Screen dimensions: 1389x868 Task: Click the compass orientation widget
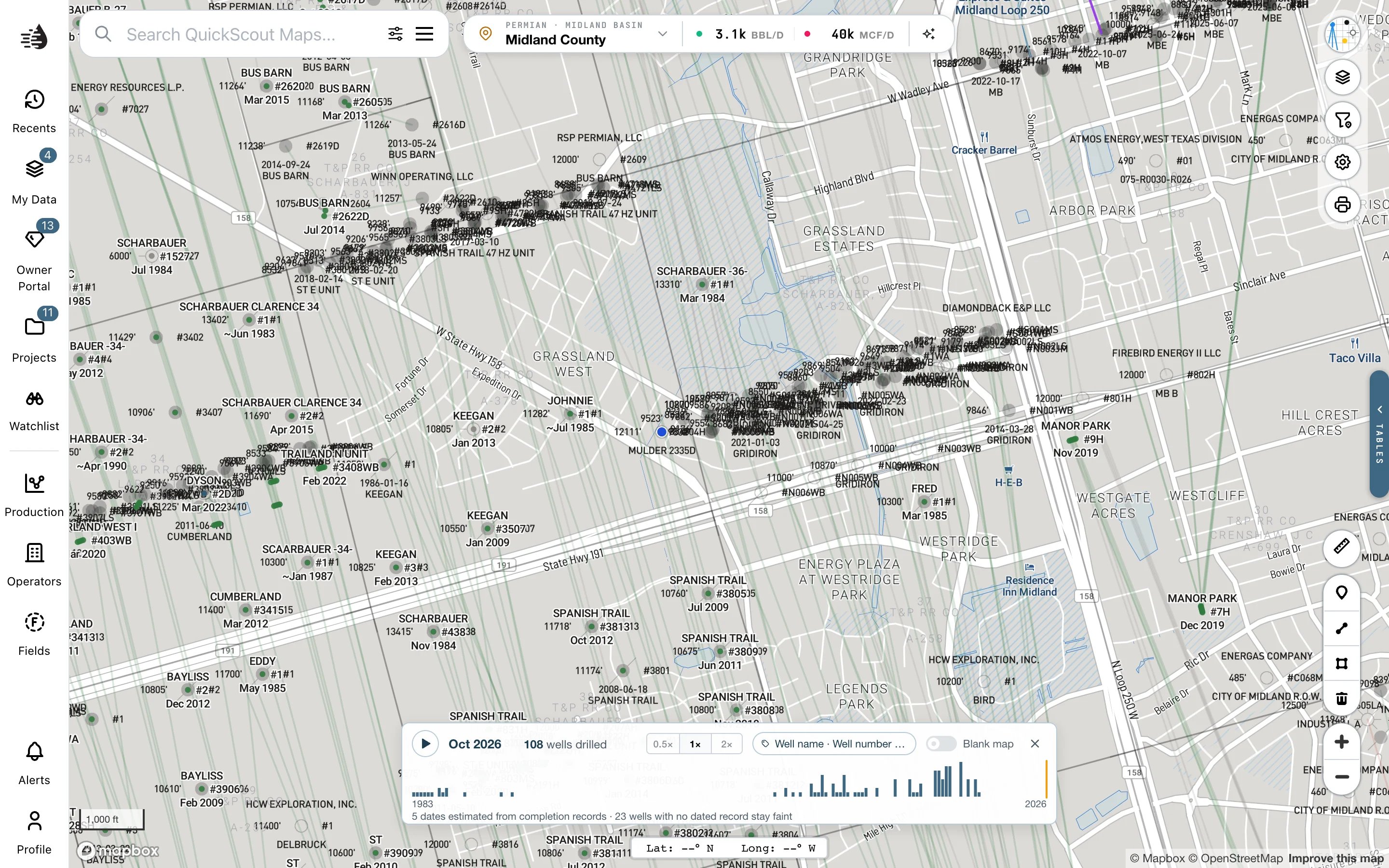[1342, 34]
